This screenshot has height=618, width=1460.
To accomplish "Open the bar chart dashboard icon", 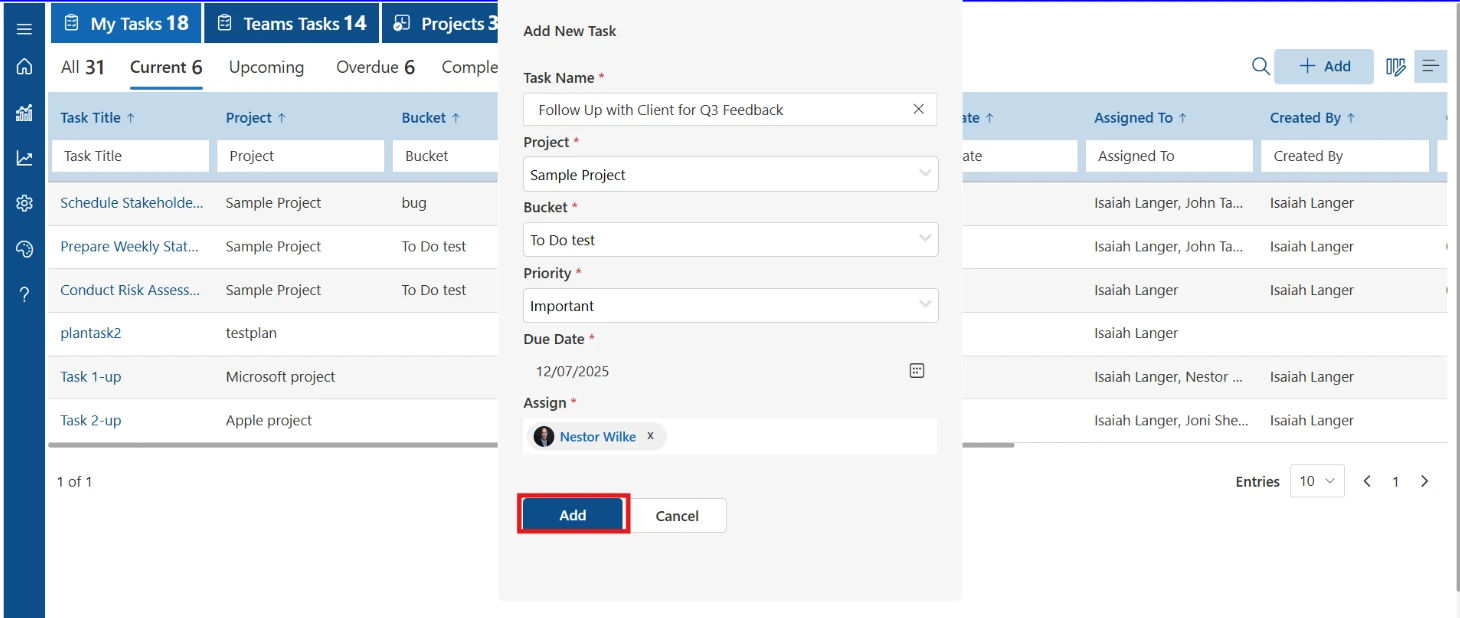I will click(x=24, y=112).
